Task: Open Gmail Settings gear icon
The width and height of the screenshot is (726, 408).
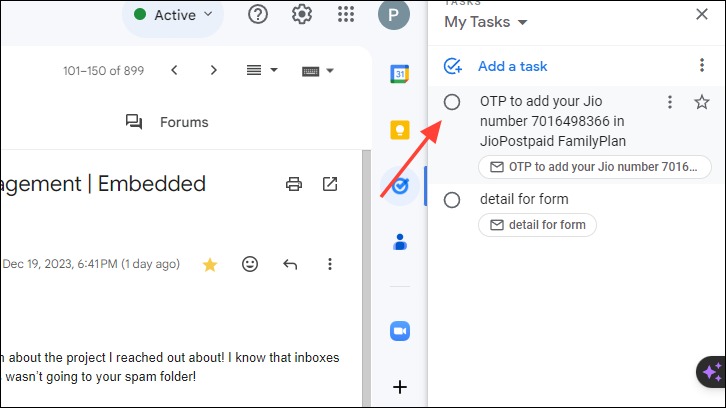Action: [x=301, y=14]
